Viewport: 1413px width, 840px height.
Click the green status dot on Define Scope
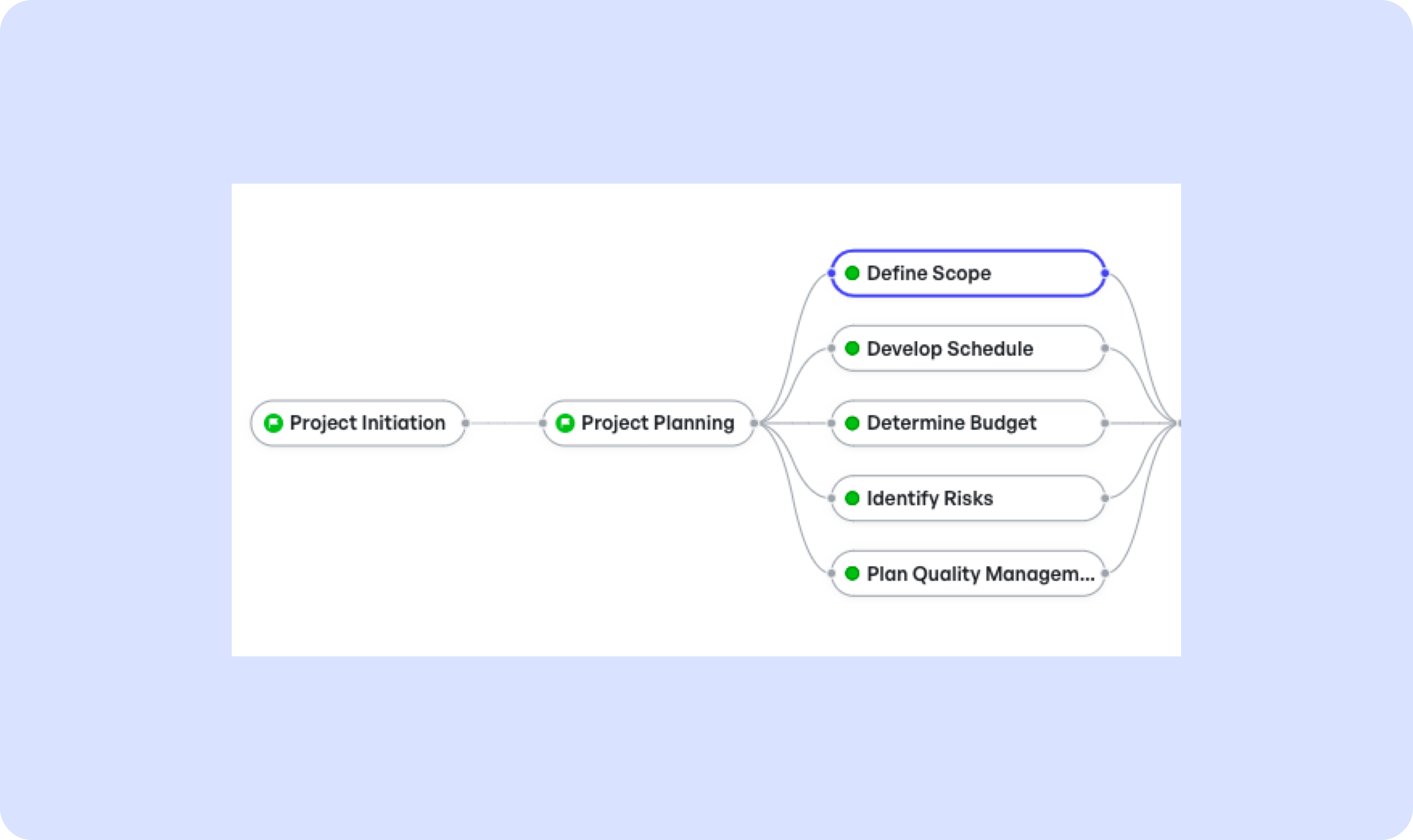(x=852, y=273)
